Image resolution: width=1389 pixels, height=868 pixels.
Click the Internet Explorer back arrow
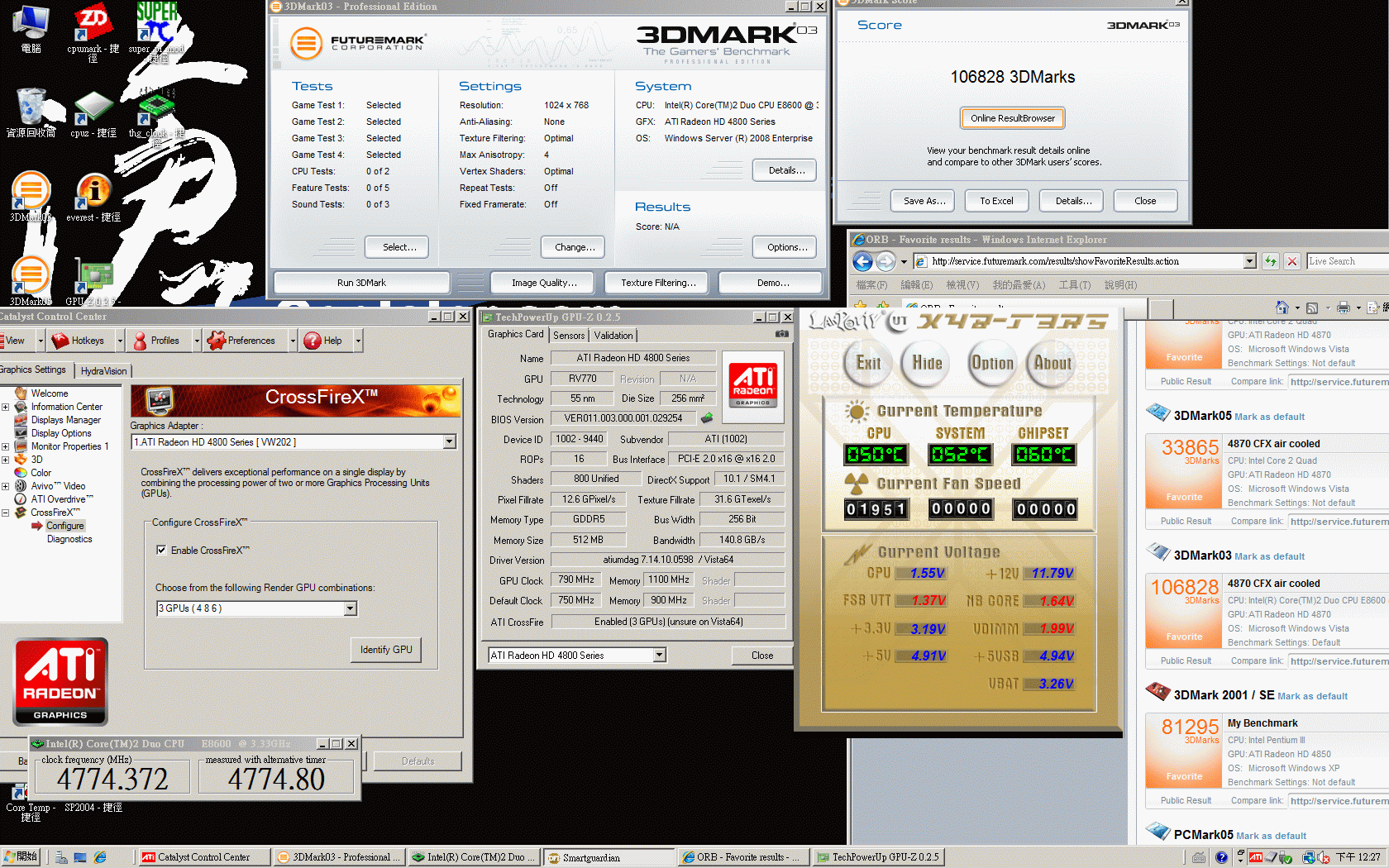[862, 261]
